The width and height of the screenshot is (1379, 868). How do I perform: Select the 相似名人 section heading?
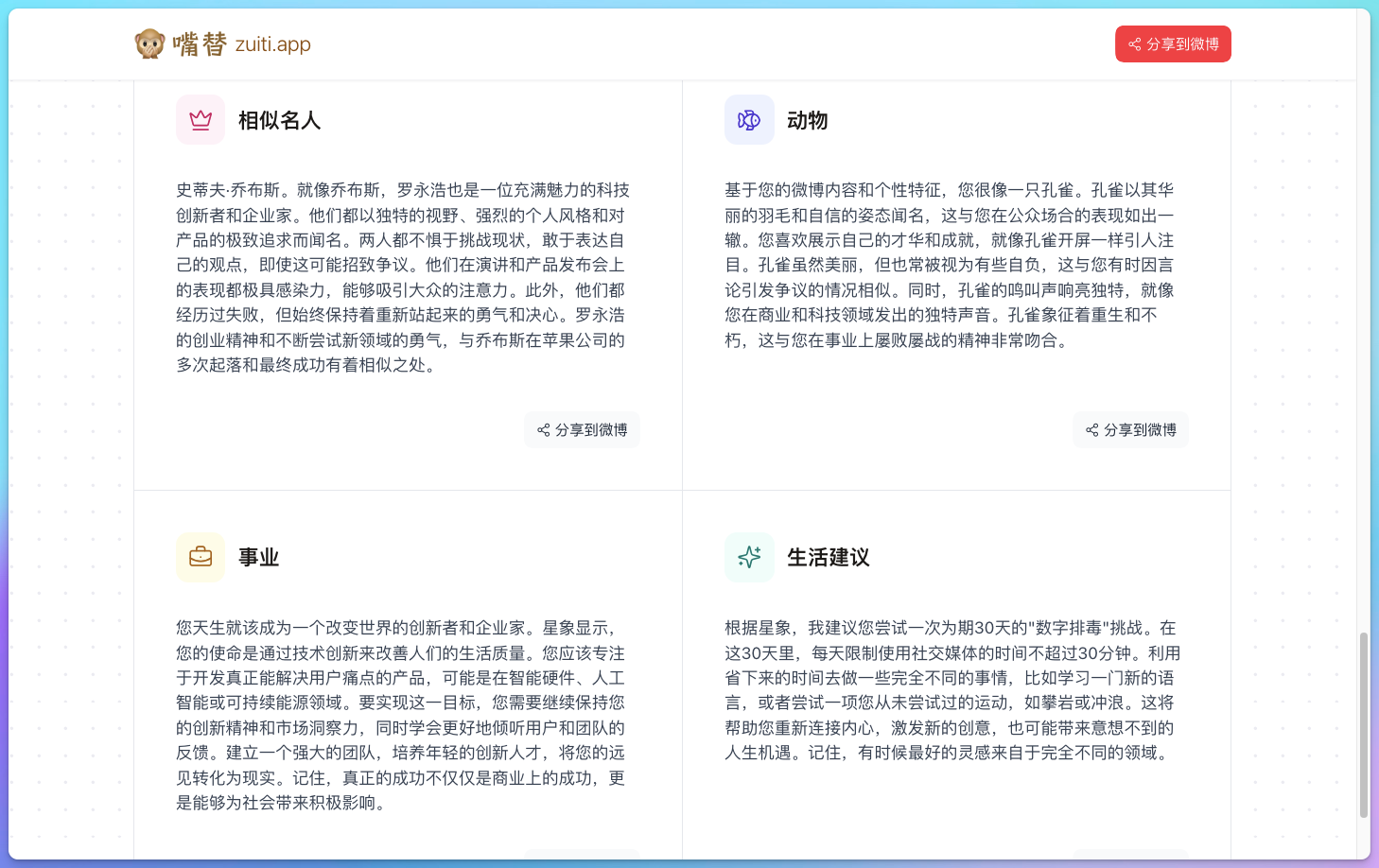click(x=279, y=120)
